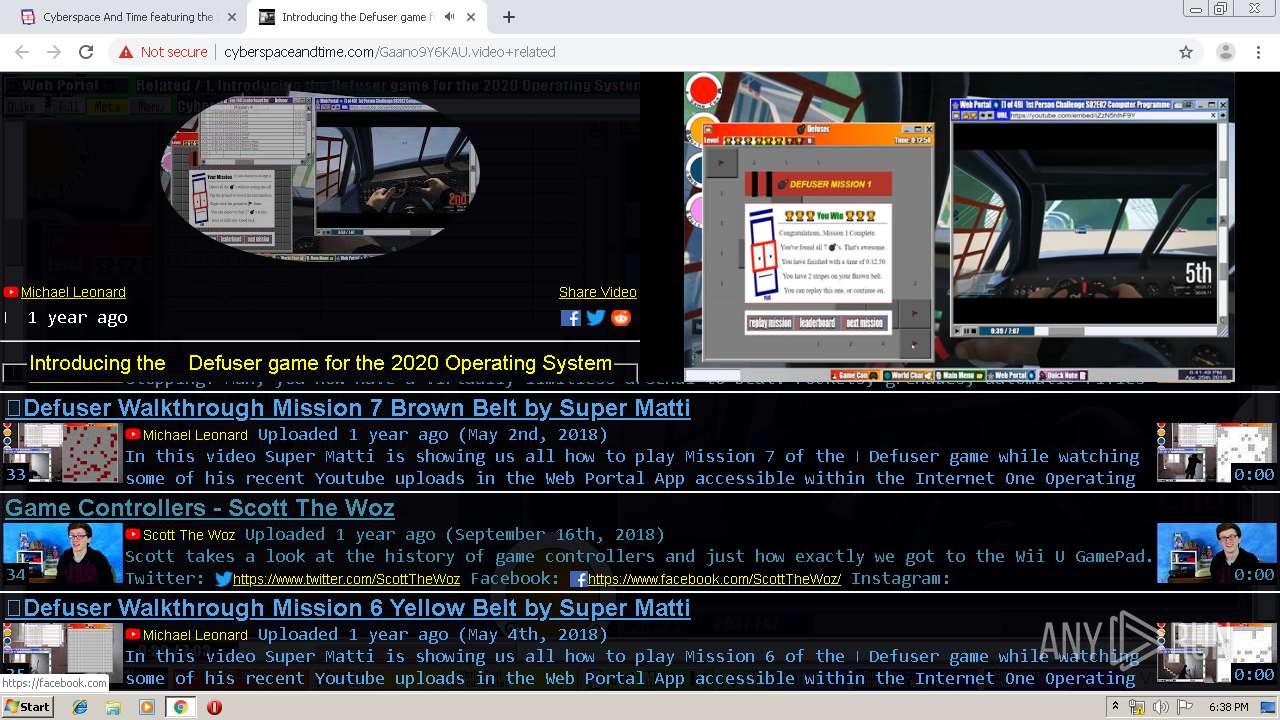Screen dimensions: 1280x720
Task: Open the volume control in the tray
Action: [1160, 707]
